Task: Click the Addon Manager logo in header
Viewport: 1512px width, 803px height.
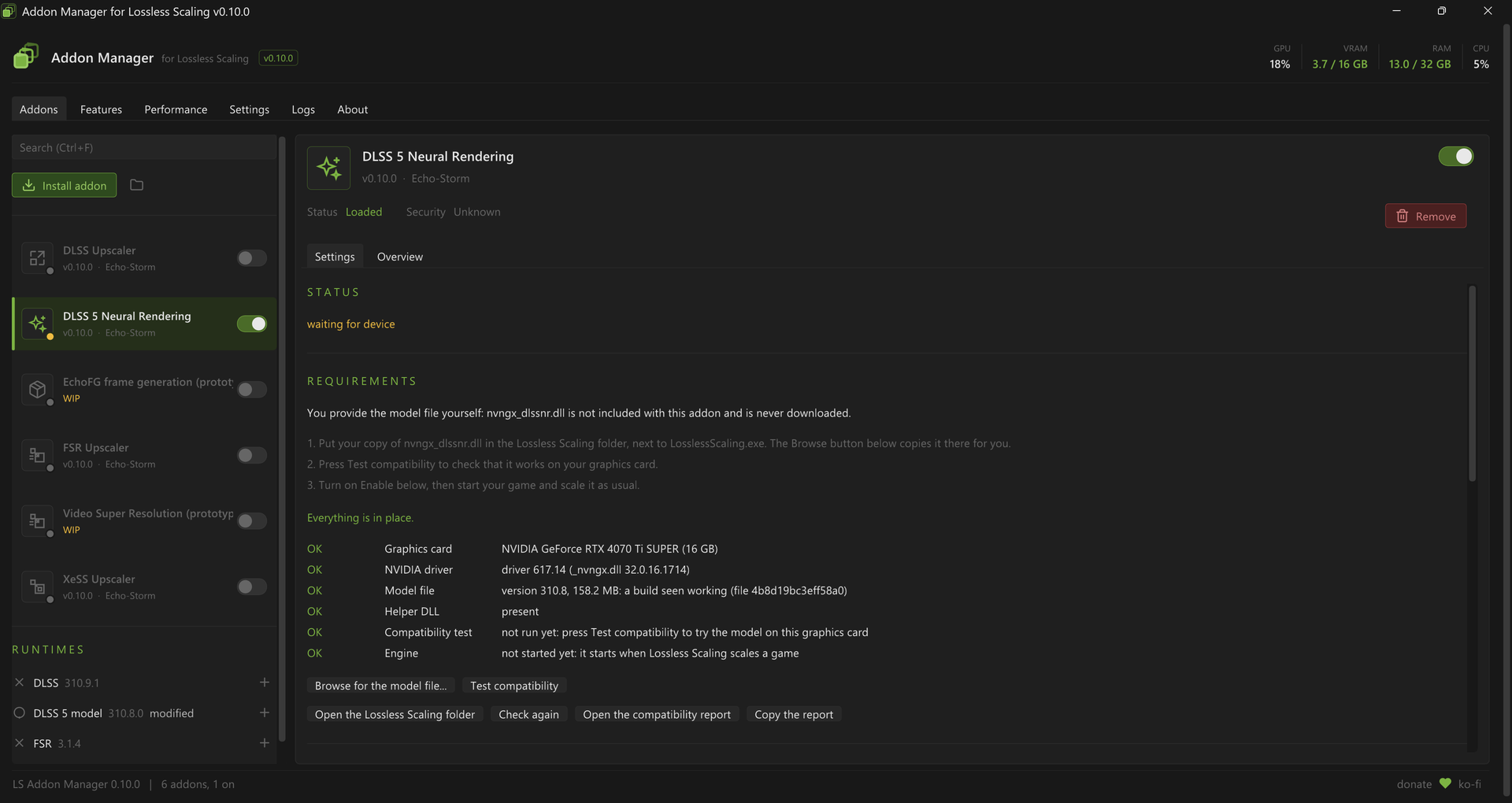Action: click(x=26, y=57)
